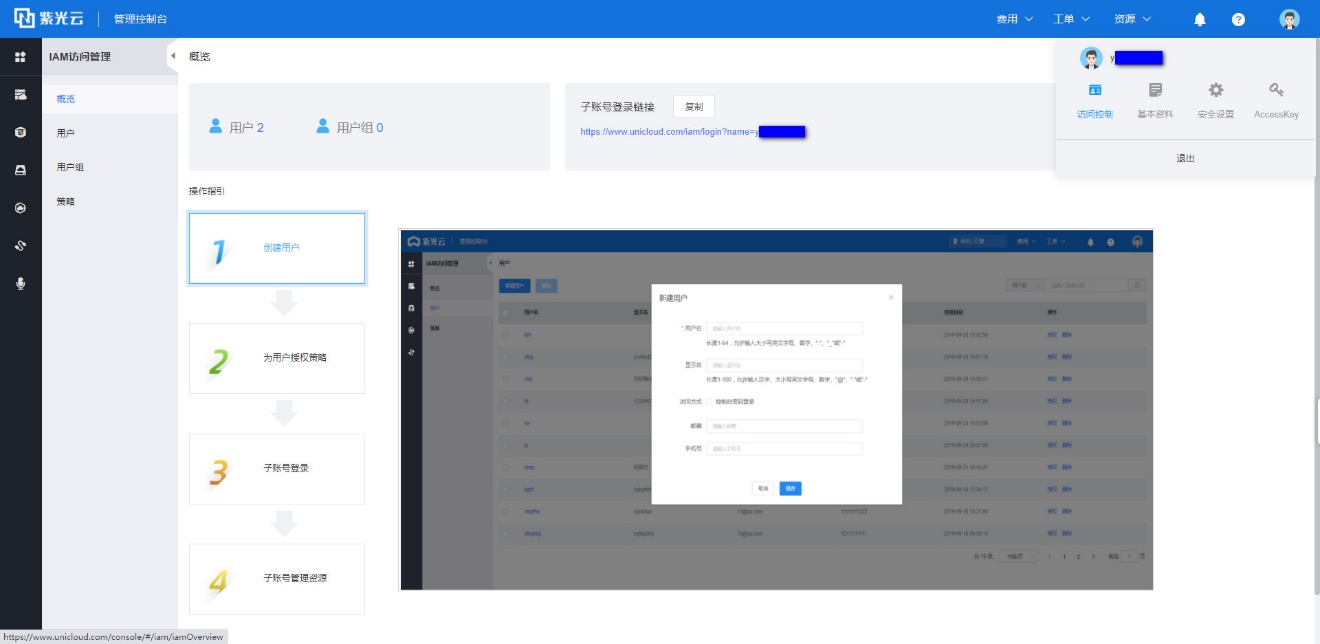
Task: Click 退出 to log out
Action: 1185,158
